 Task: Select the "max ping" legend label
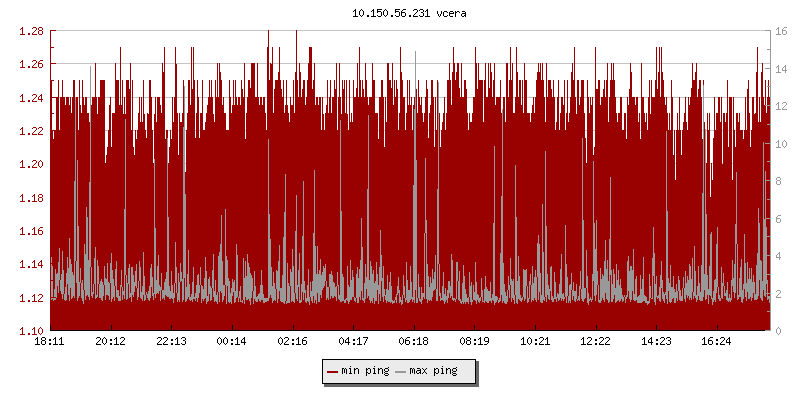pos(433,372)
